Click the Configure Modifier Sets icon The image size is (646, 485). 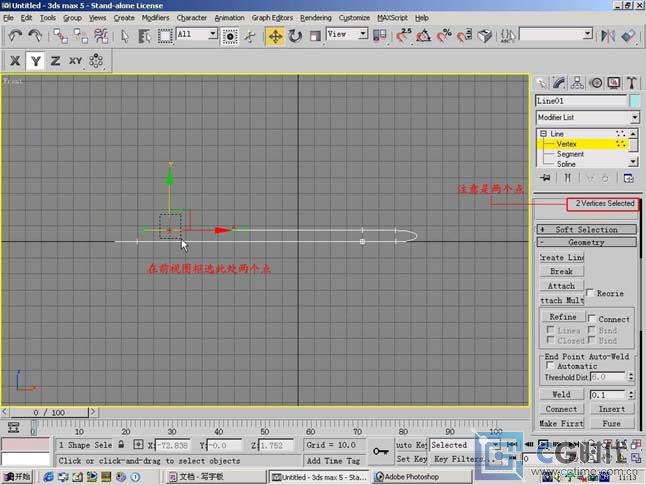(x=628, y=178)
